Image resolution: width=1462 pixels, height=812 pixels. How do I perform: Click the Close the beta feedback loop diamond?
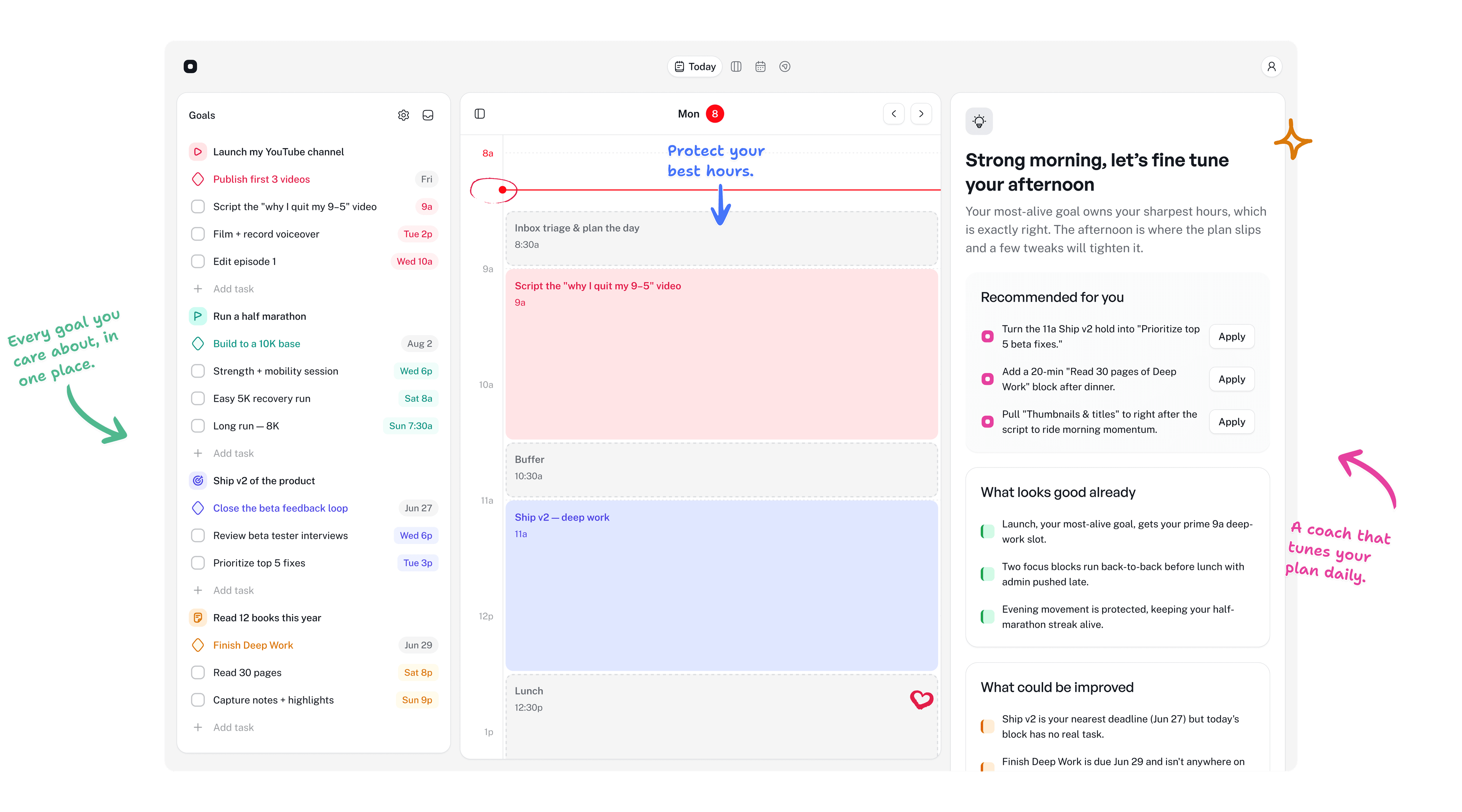pos(198,508)
